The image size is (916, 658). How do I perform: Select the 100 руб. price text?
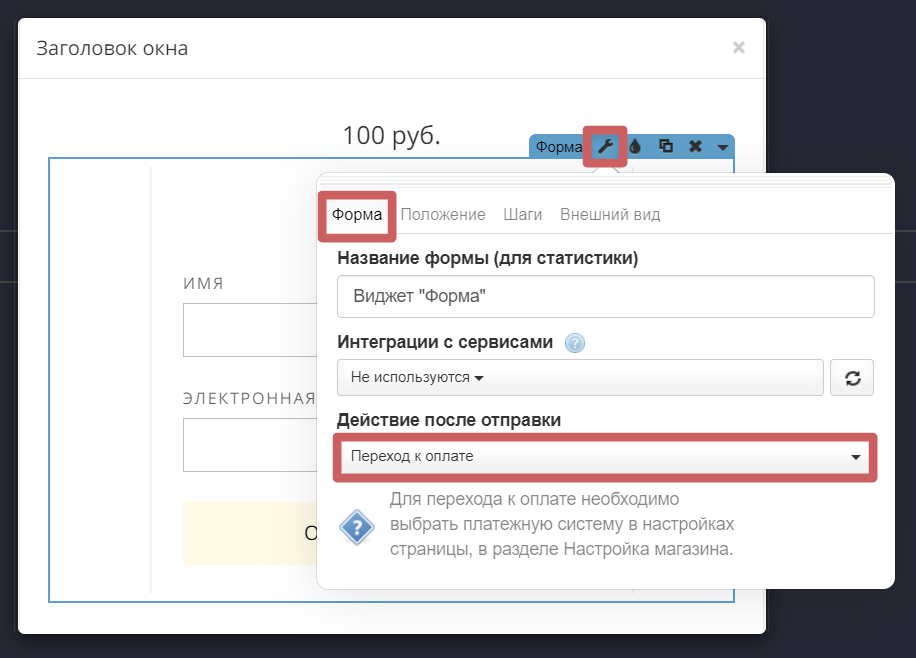391,135
